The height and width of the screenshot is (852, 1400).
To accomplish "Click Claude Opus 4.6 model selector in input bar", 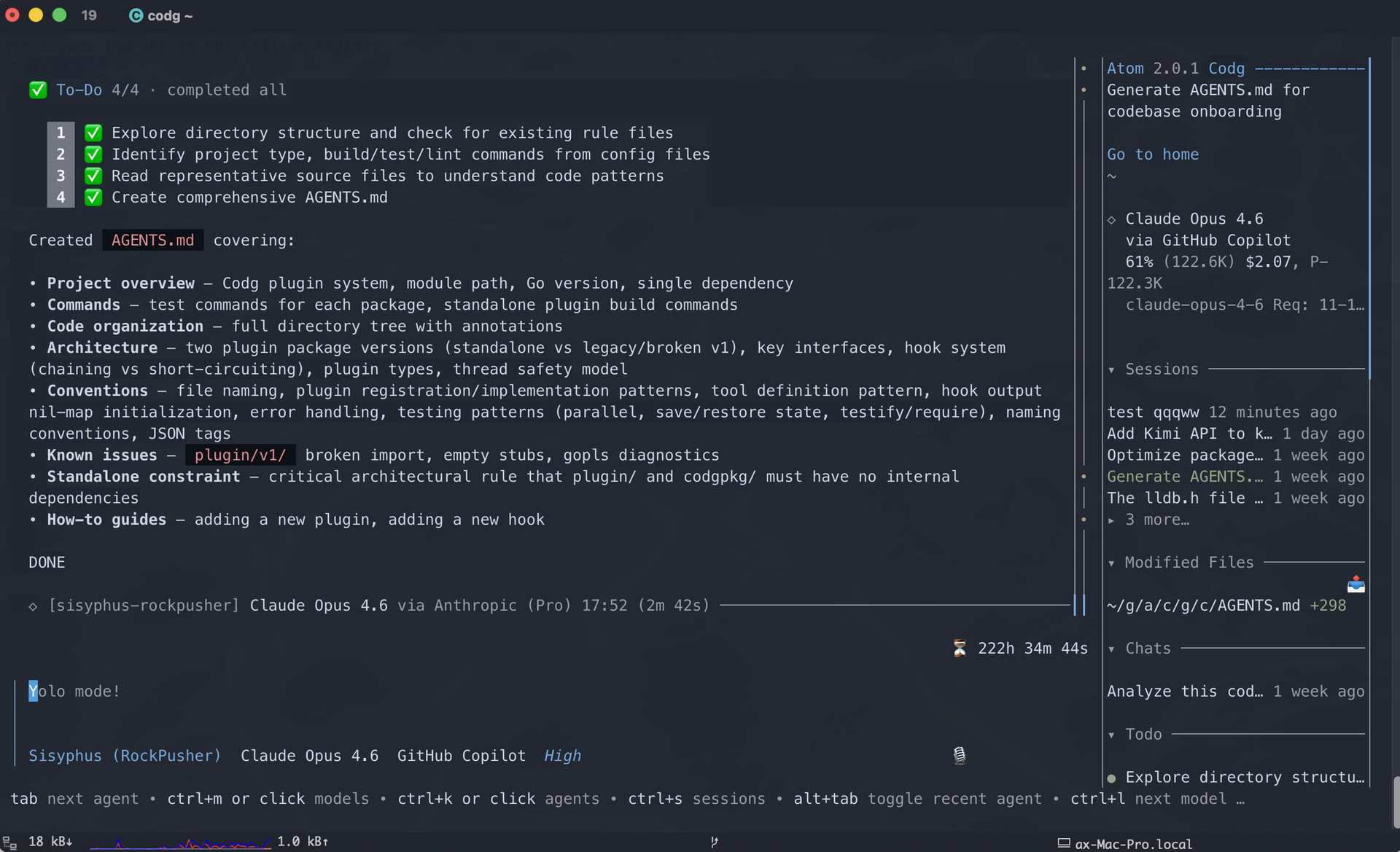I will pos(310,756).
